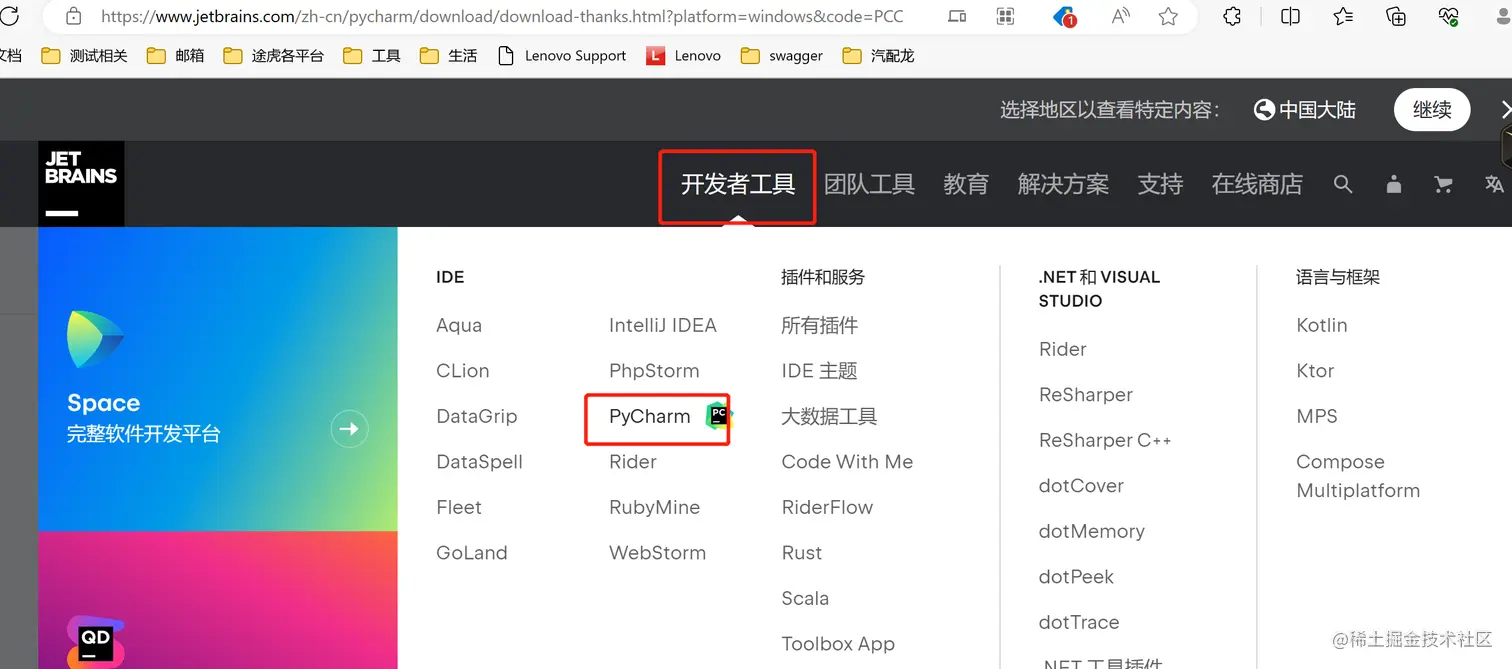Open DataGrip IDE link
Viewport: 1512px width, 669px height.
click(x=477, y=416)
